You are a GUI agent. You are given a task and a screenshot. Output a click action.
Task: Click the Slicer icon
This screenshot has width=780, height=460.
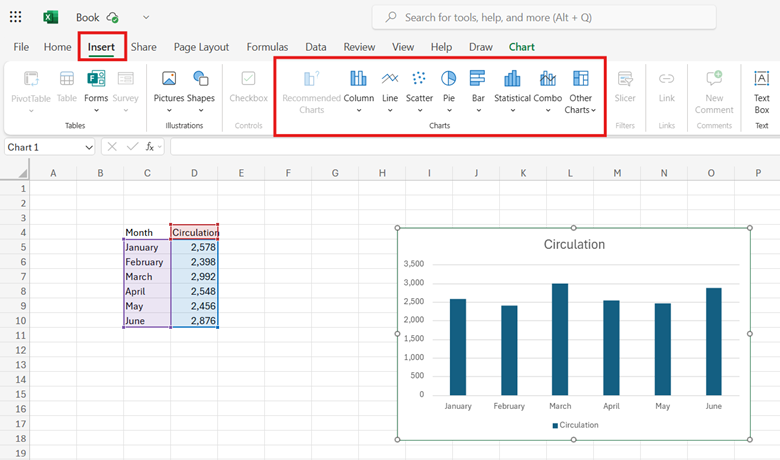[625, 79]
